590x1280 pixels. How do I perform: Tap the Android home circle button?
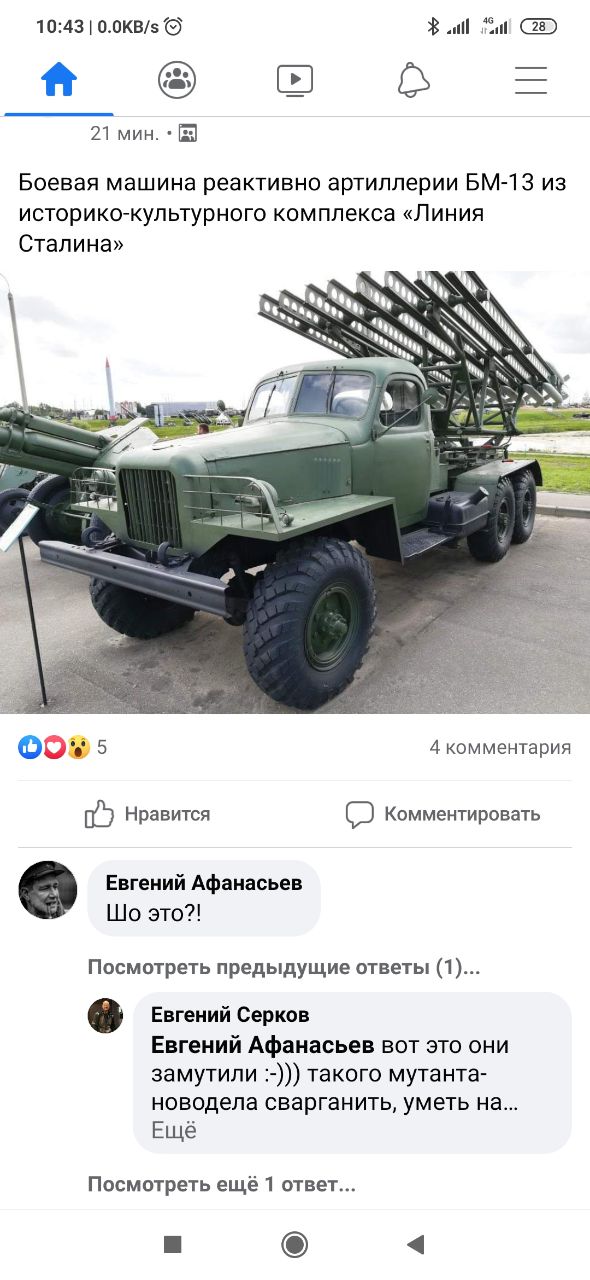(x=294, y=1244)
